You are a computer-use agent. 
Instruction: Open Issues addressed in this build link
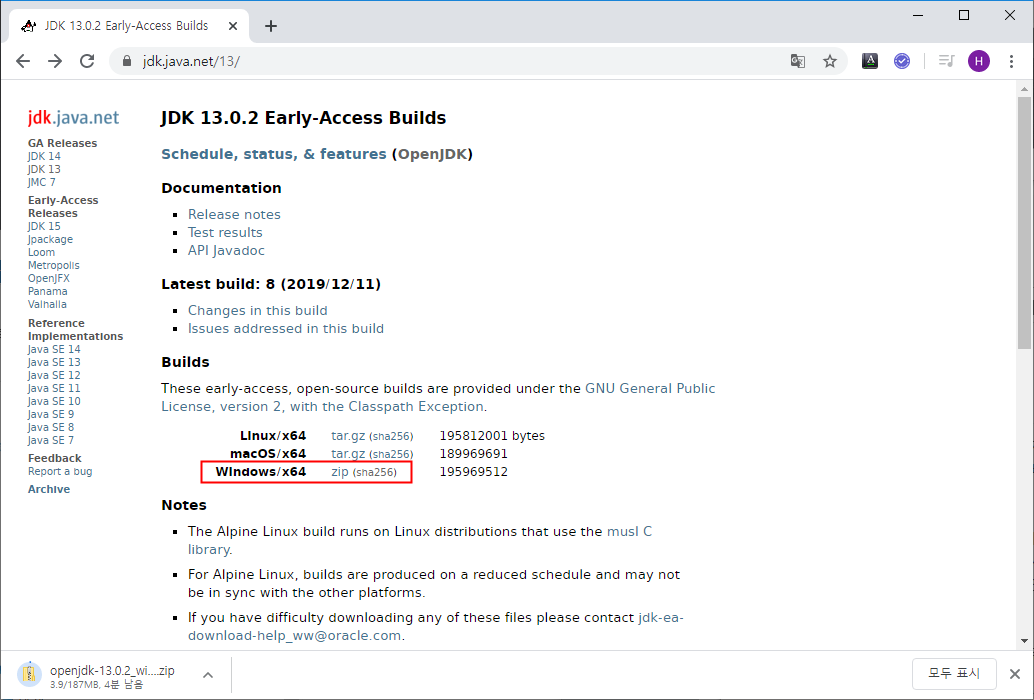click(x=286, y=328)
